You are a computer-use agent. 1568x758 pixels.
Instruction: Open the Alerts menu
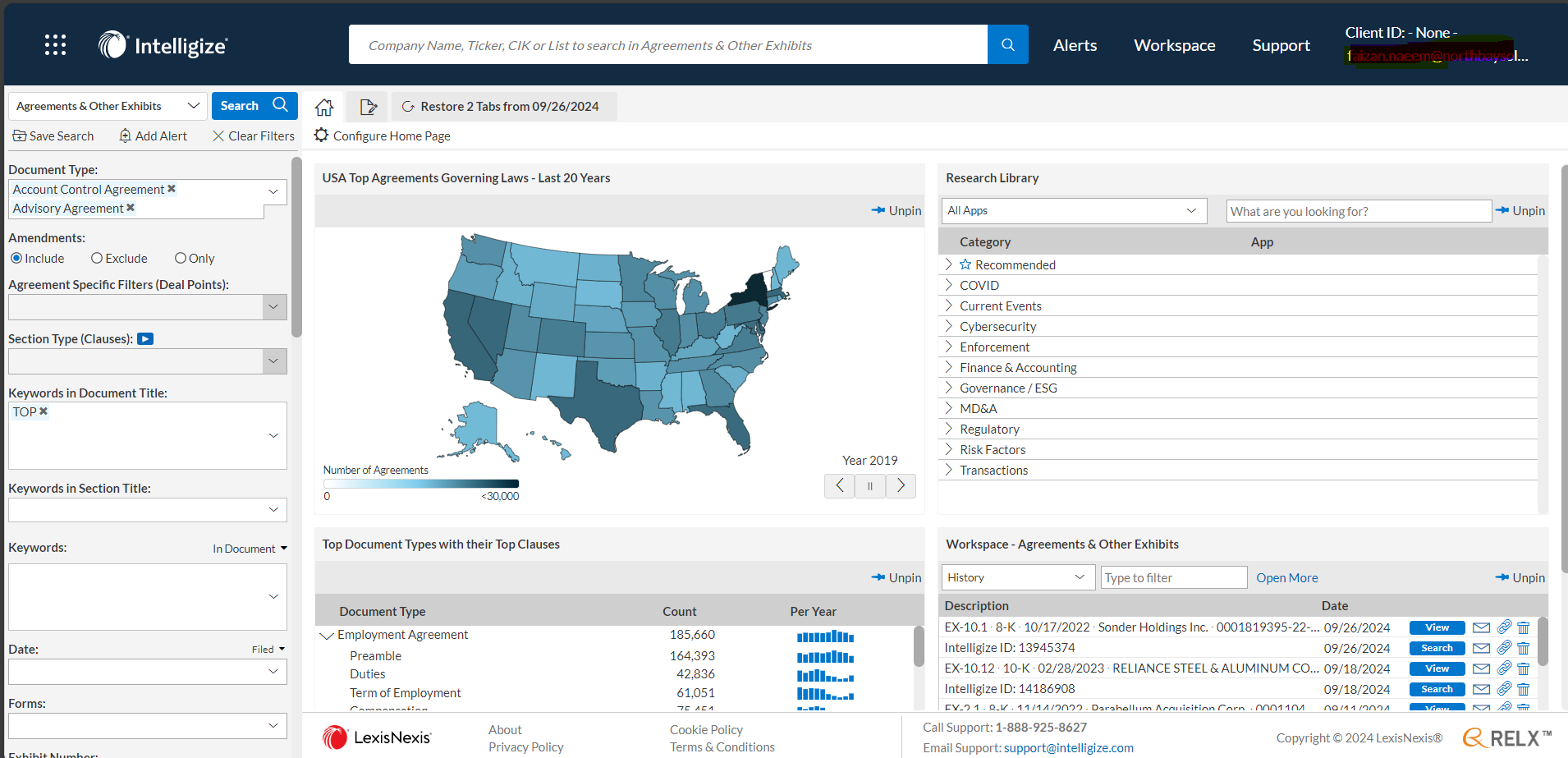pos(1075,45)
